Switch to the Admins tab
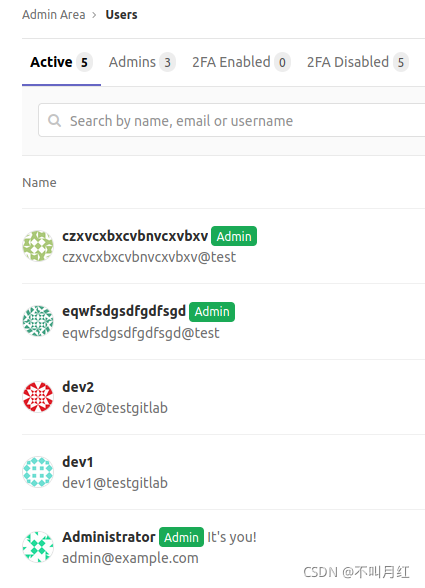The width and height of the screenshot is (425, 588). [142, 62]
